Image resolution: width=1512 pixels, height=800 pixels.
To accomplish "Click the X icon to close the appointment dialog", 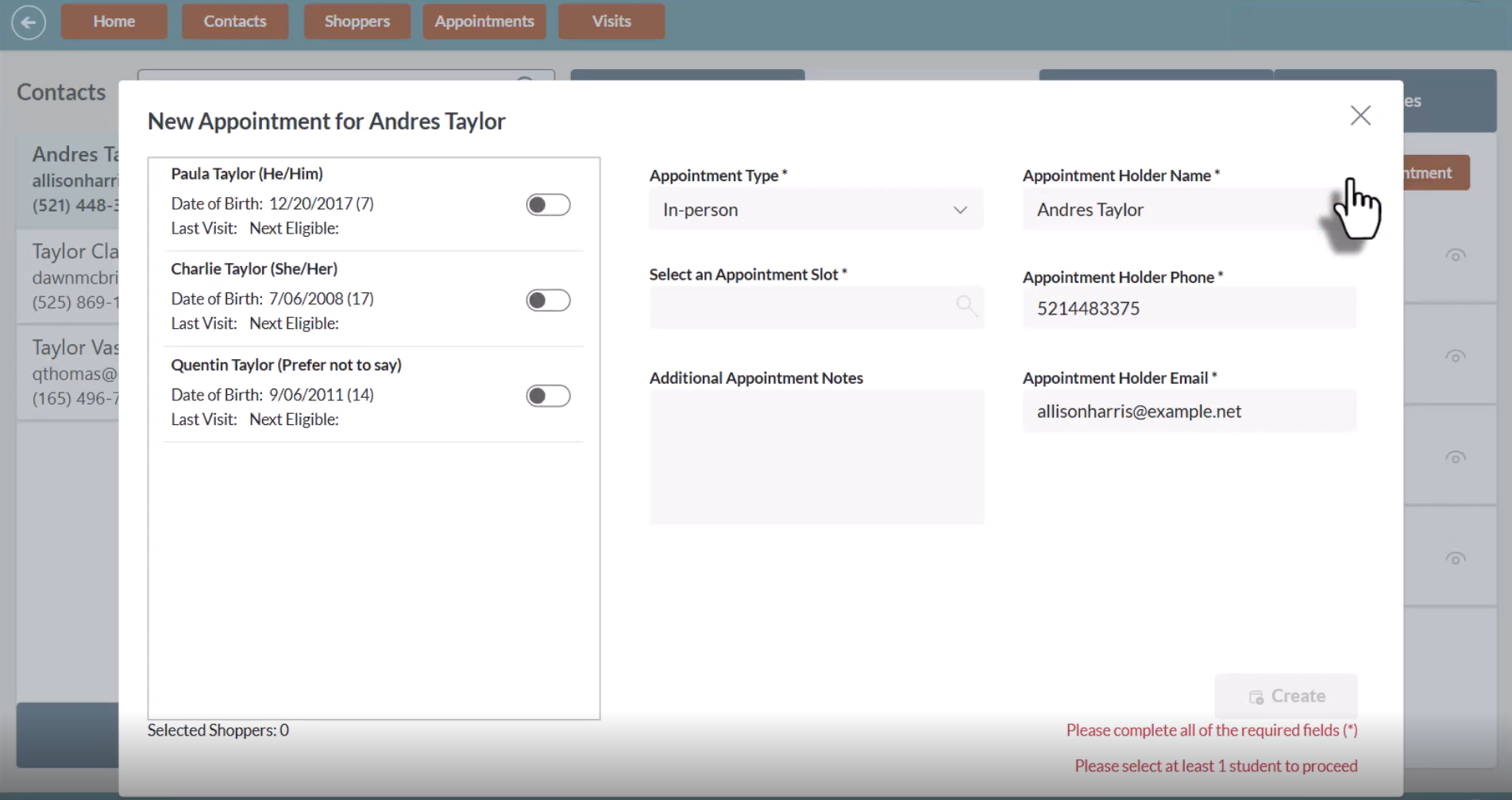I will click(1360, 115).
